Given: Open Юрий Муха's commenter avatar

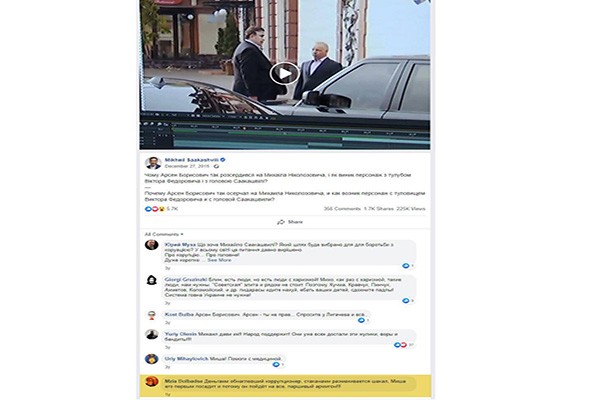Looking at the screenshot, I should 152,245.
